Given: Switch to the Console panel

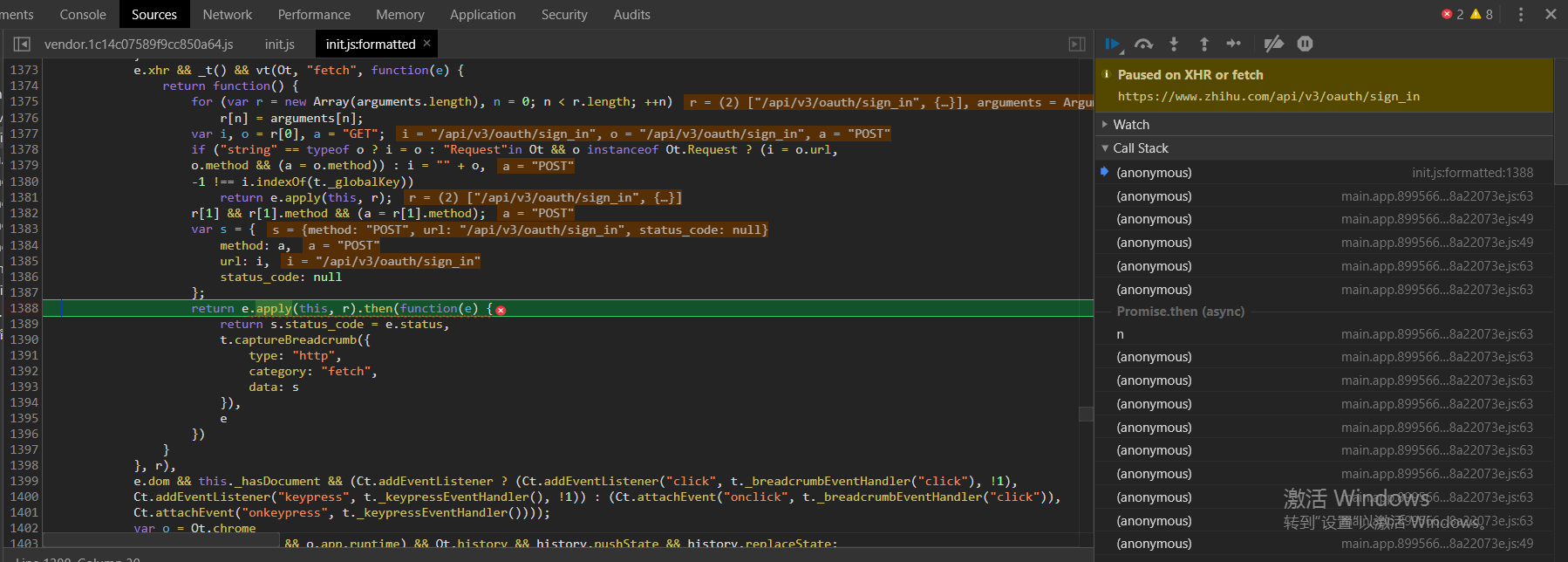Looking at the screenshot, I should [x=83, y=14].
